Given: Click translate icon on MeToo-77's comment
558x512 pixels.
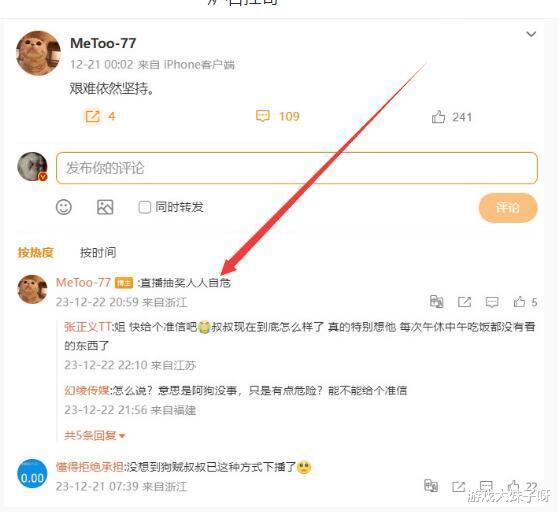Looking at the screenshot, I should tap(437, 302).
